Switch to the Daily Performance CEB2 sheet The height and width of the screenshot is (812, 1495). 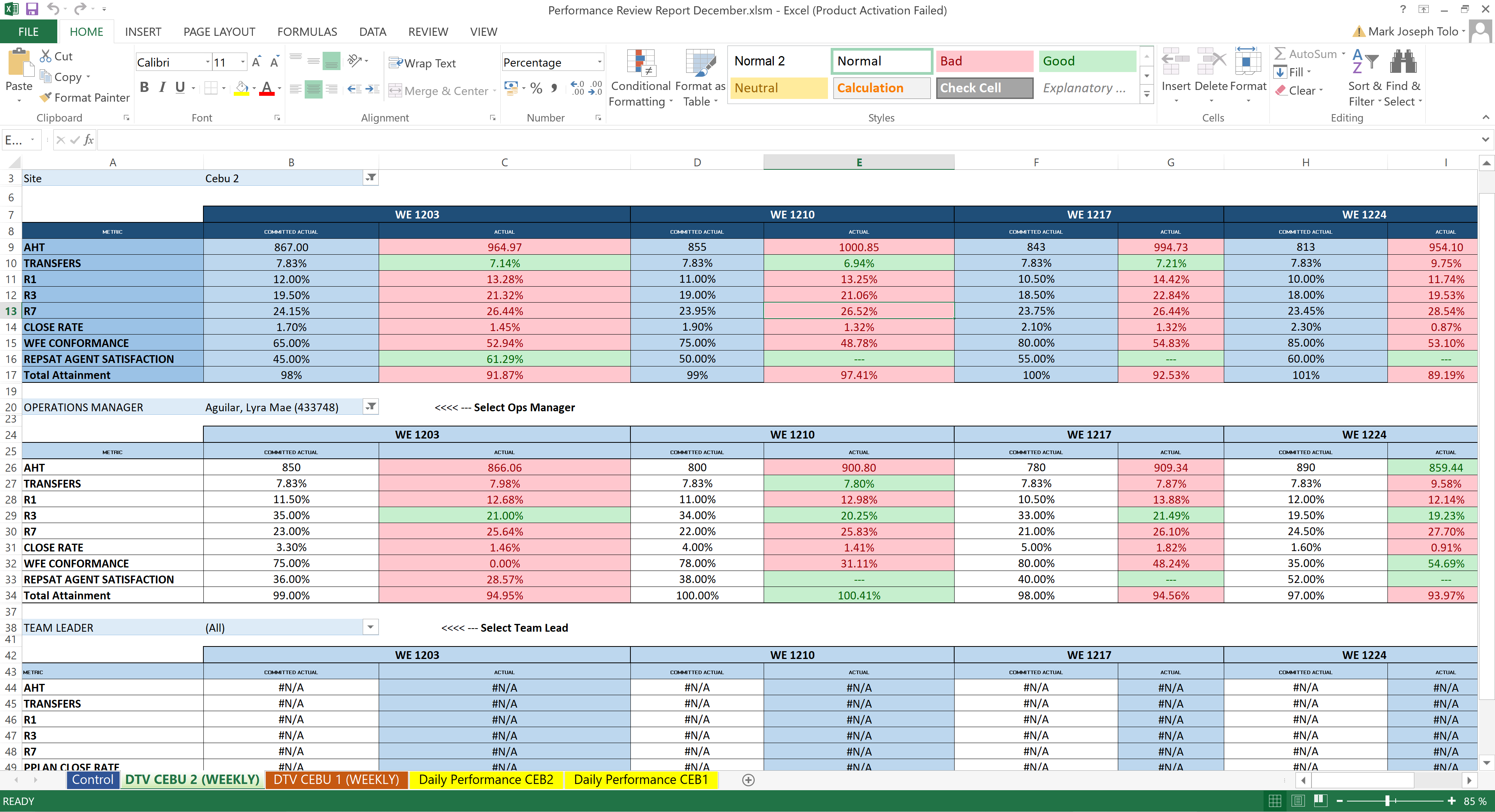486,780
